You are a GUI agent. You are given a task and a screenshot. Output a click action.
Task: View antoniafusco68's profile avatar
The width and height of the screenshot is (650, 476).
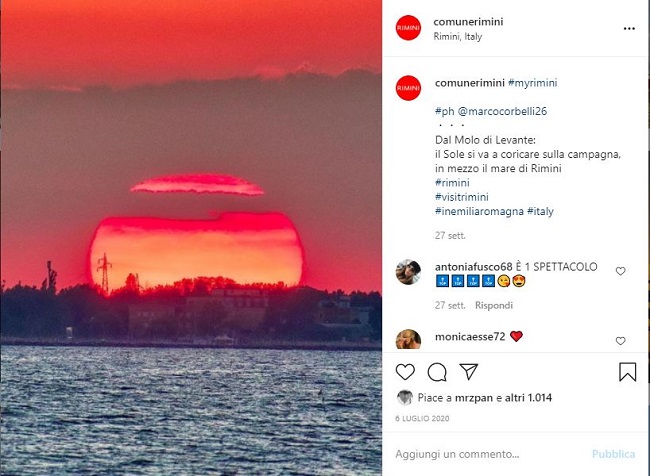point(408,272)
